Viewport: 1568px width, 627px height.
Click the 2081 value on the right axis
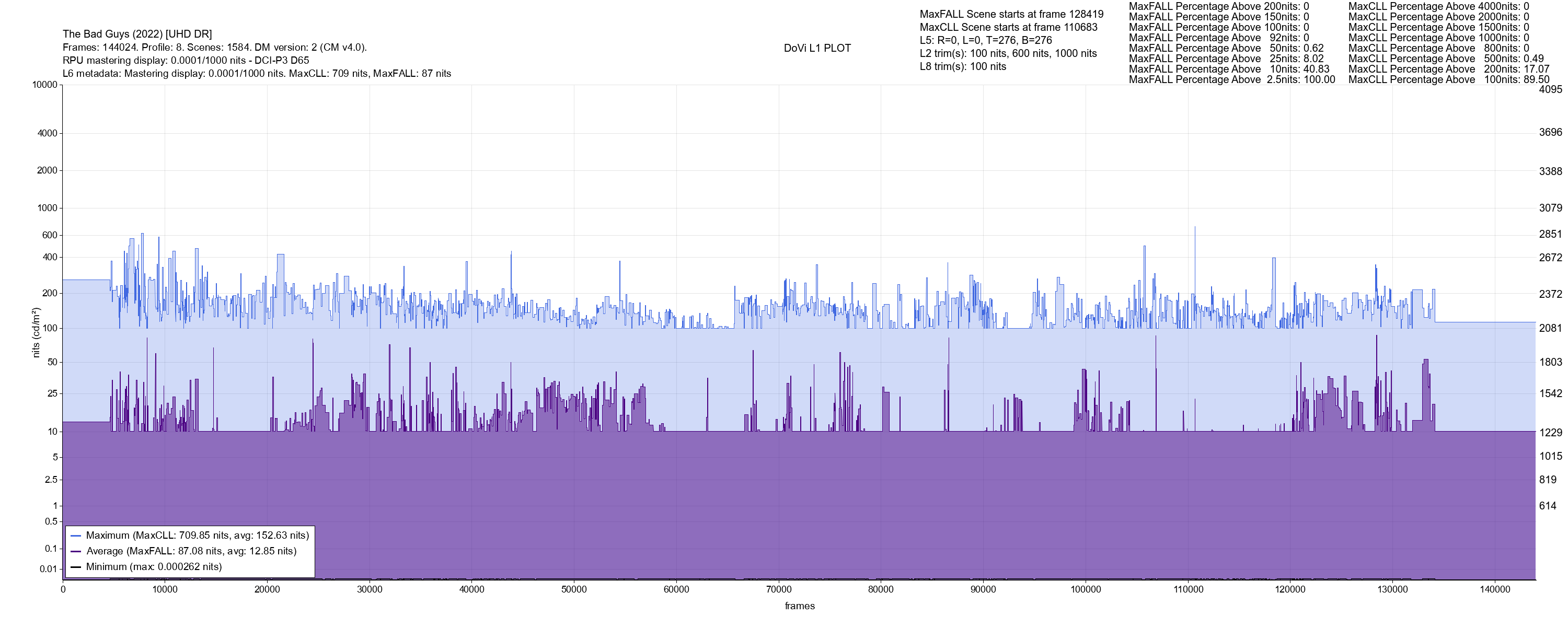coord(1550,328)
